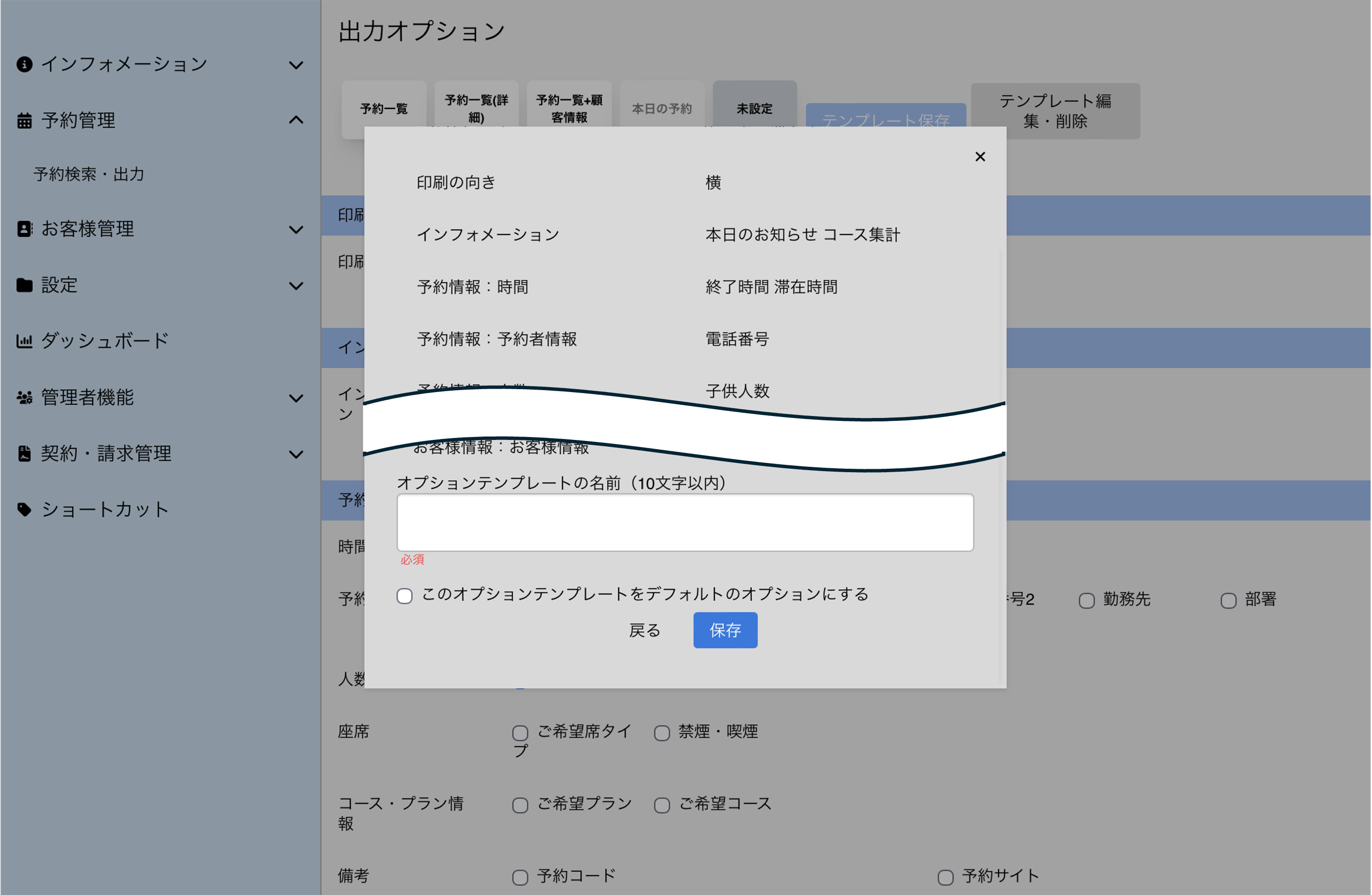Click the テンプレート編集・削除 button

coord(1055,111)
